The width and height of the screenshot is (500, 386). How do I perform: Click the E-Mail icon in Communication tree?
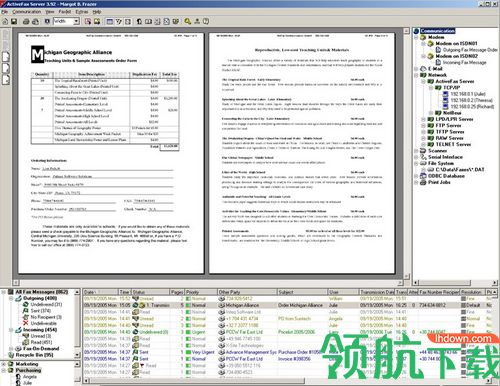[x=423, y=69]
